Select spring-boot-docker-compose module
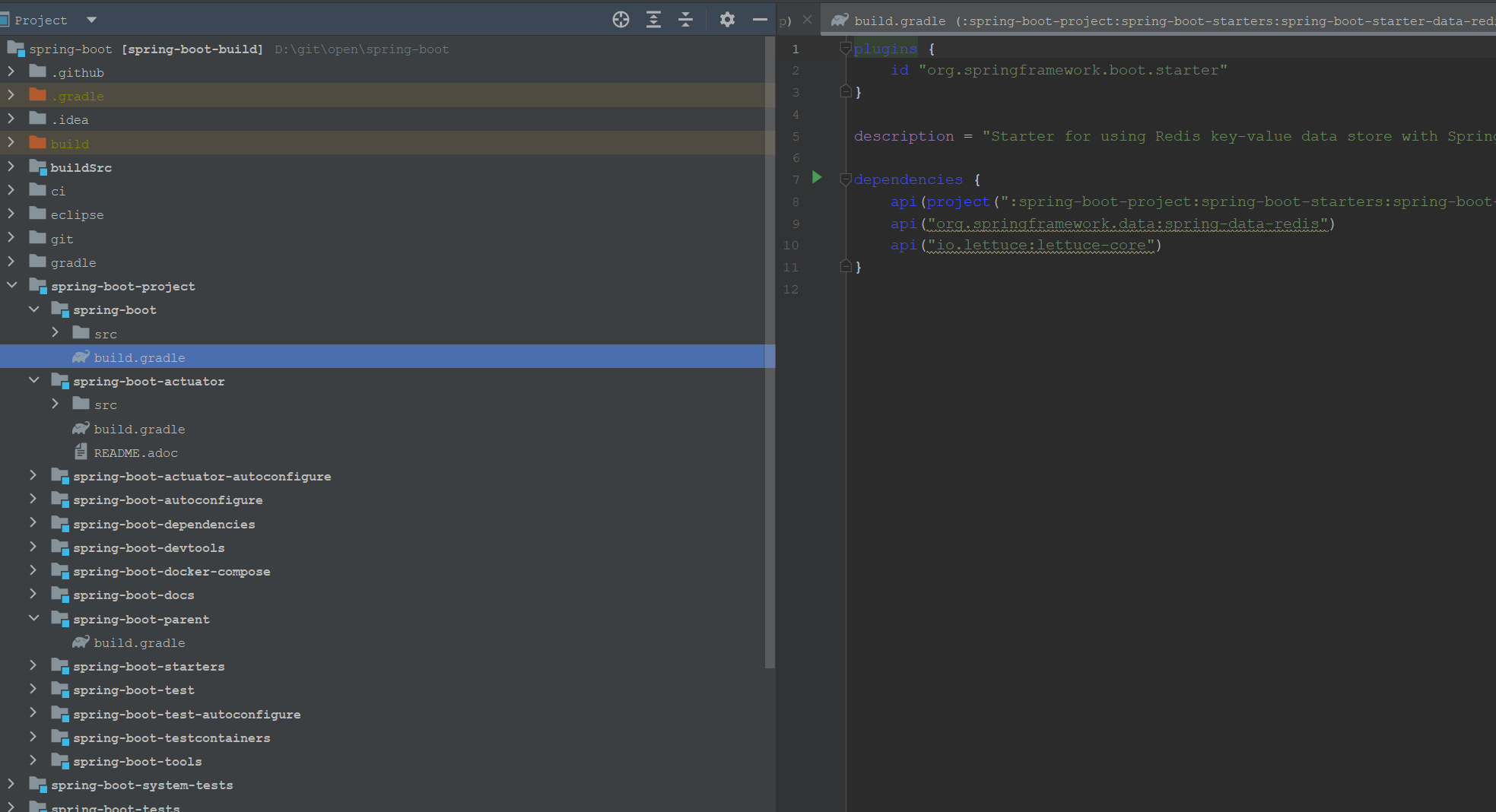Viewport: 1496px width, 812px height. pyautogui.click(x=171, y=571)
